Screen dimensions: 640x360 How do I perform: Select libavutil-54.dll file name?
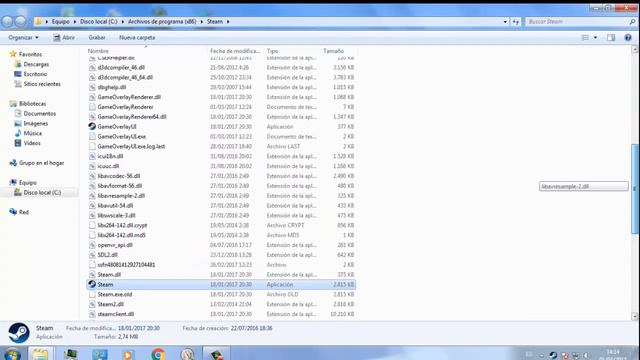coord(115,205)
